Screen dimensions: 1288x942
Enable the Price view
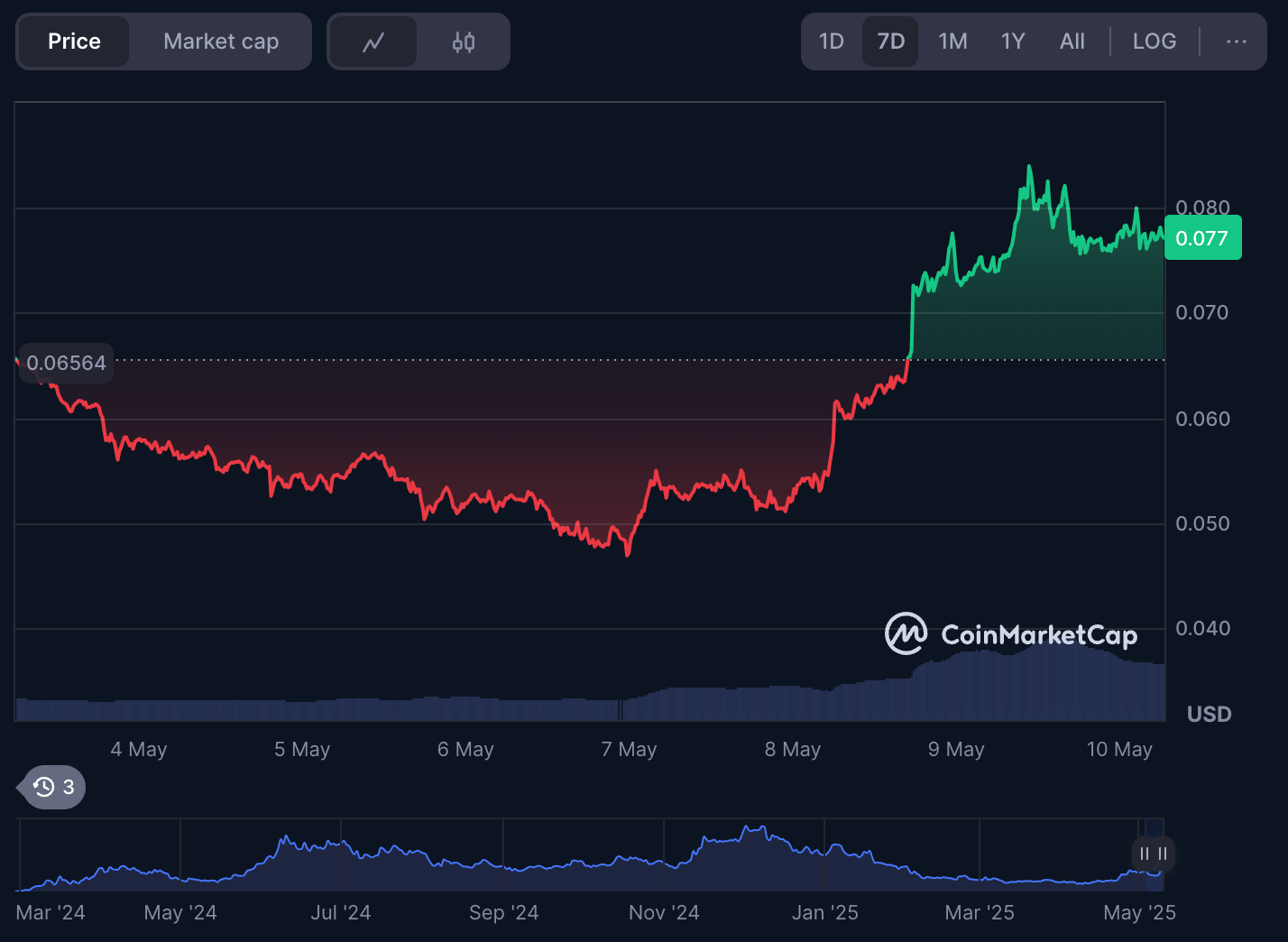(74, 41)
